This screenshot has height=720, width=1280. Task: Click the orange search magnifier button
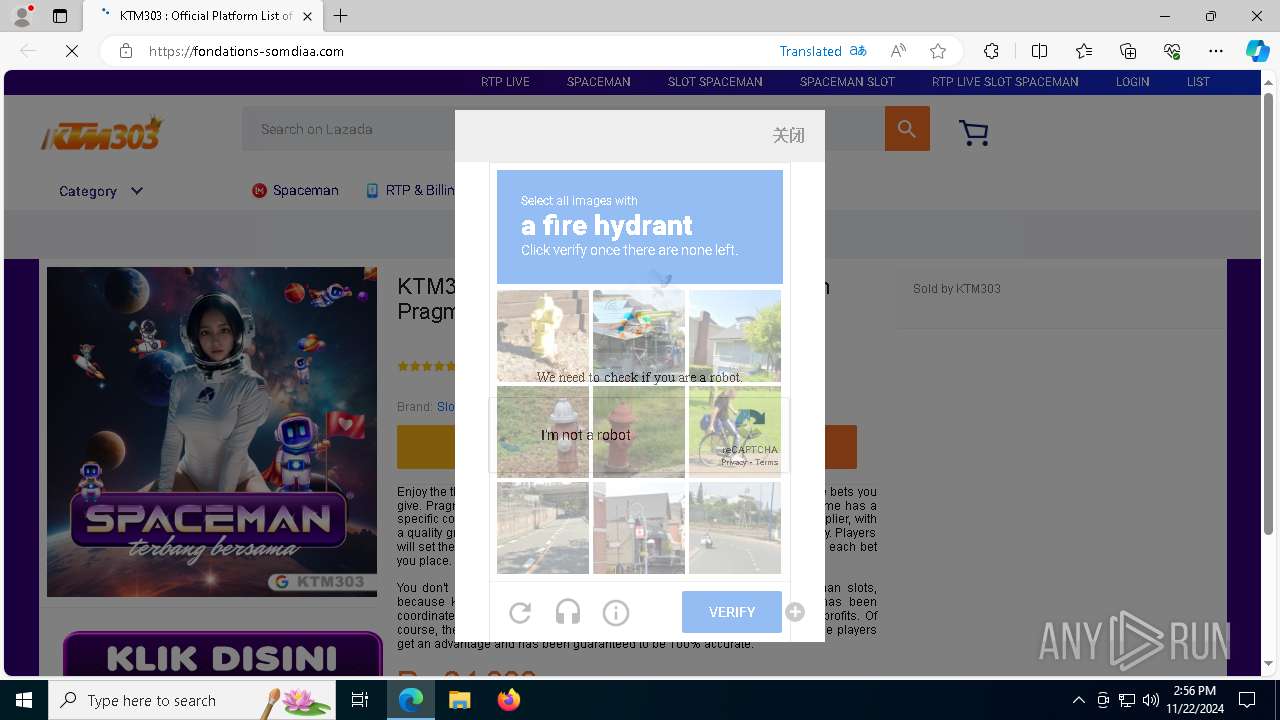907,129
